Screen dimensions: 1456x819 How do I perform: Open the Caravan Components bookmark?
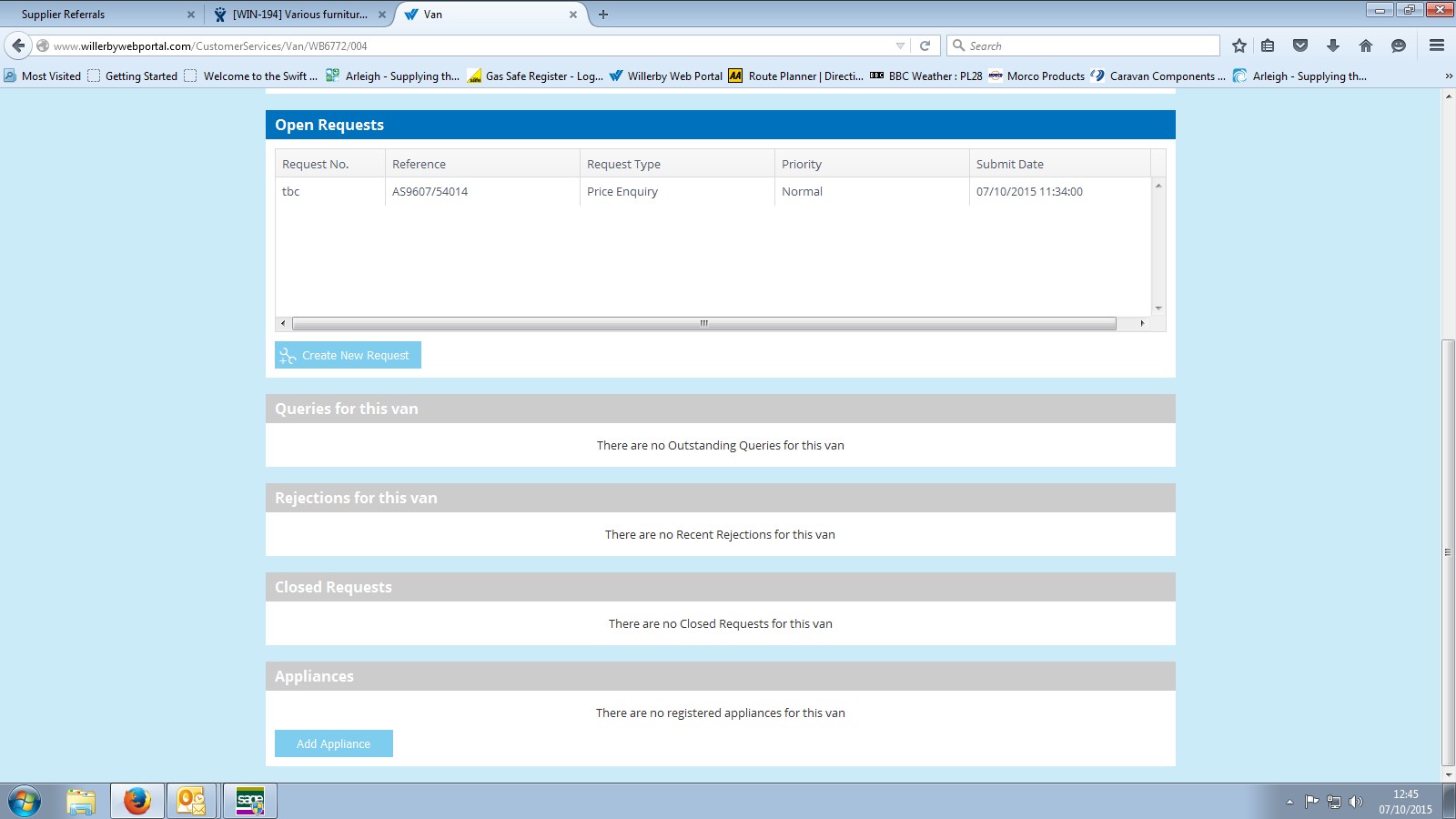click(x=1158, y=76)
